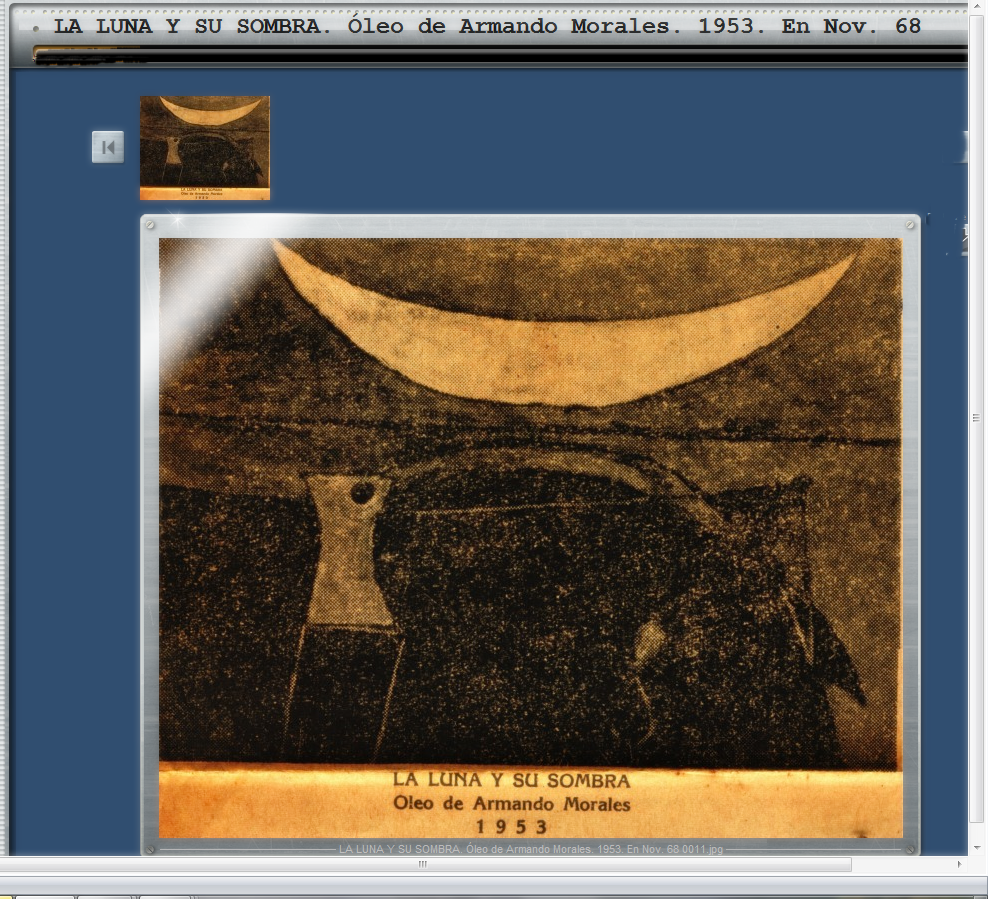988x899 pixels.
Task: Click the filename caption ending in '68 0011.jpg'
Action: (x=531, y=849)
